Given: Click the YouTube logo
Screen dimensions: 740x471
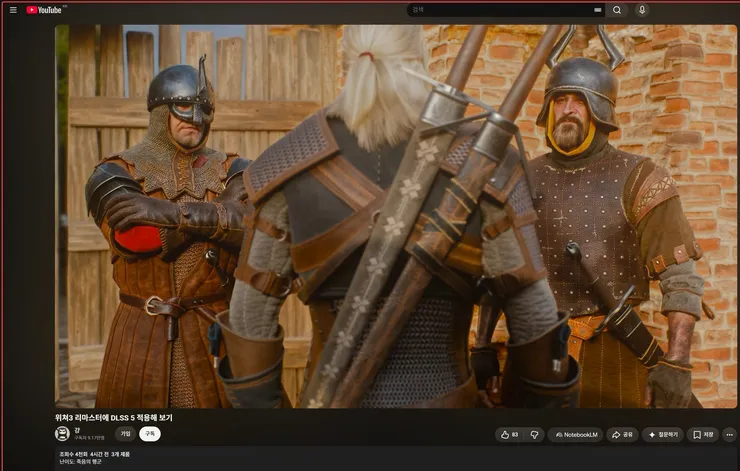Looking at the screenshot, I should pos(44,10).
